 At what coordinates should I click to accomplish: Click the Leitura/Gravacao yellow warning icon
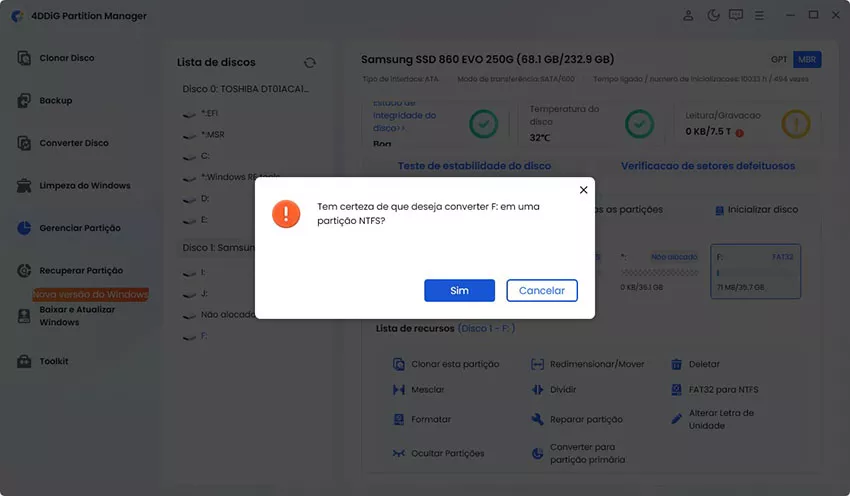point(796,124)
